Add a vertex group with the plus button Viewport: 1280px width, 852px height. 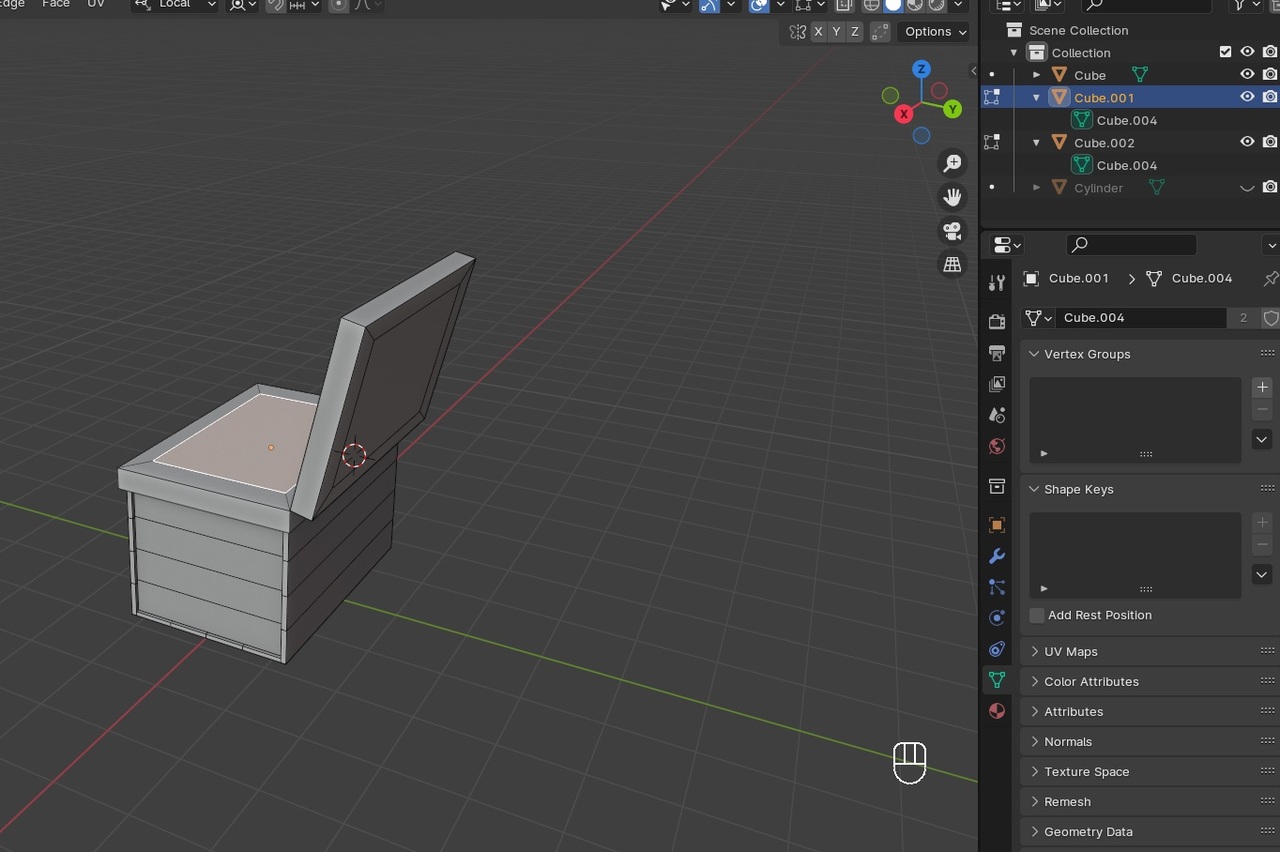tap(1262, 387)
